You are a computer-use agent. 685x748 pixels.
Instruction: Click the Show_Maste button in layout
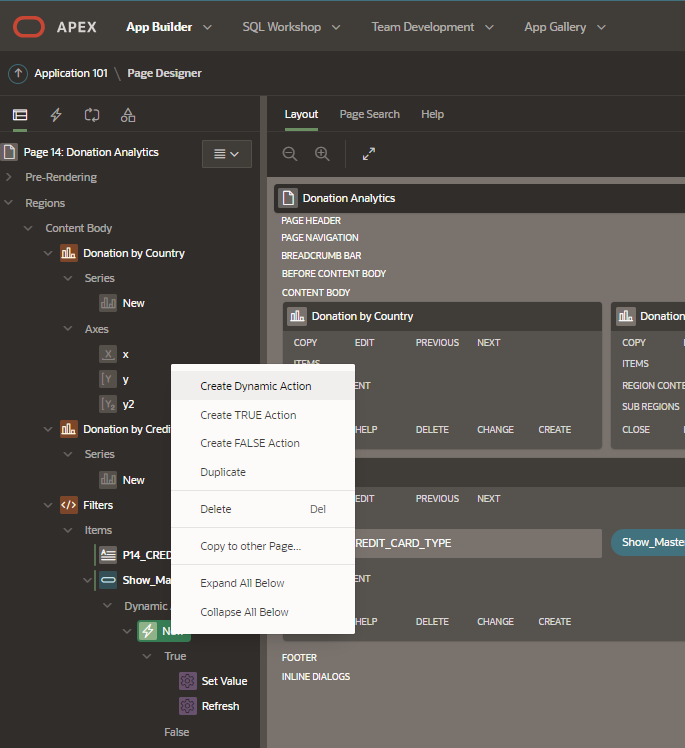(648, 542)
